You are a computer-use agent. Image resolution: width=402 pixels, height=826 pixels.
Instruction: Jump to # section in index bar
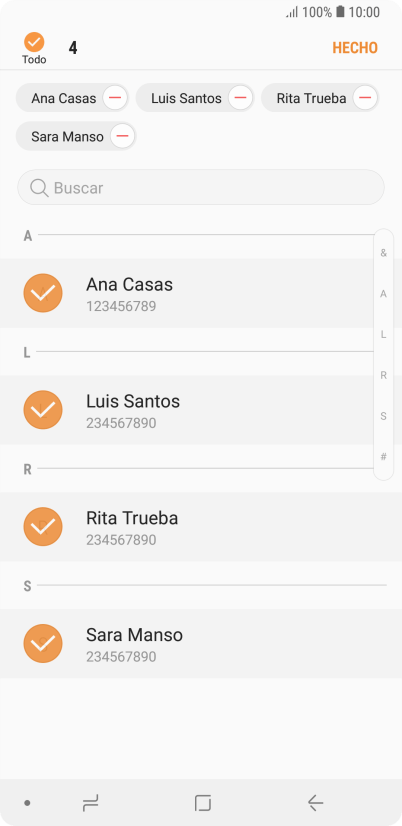click(x=384, y=457)
